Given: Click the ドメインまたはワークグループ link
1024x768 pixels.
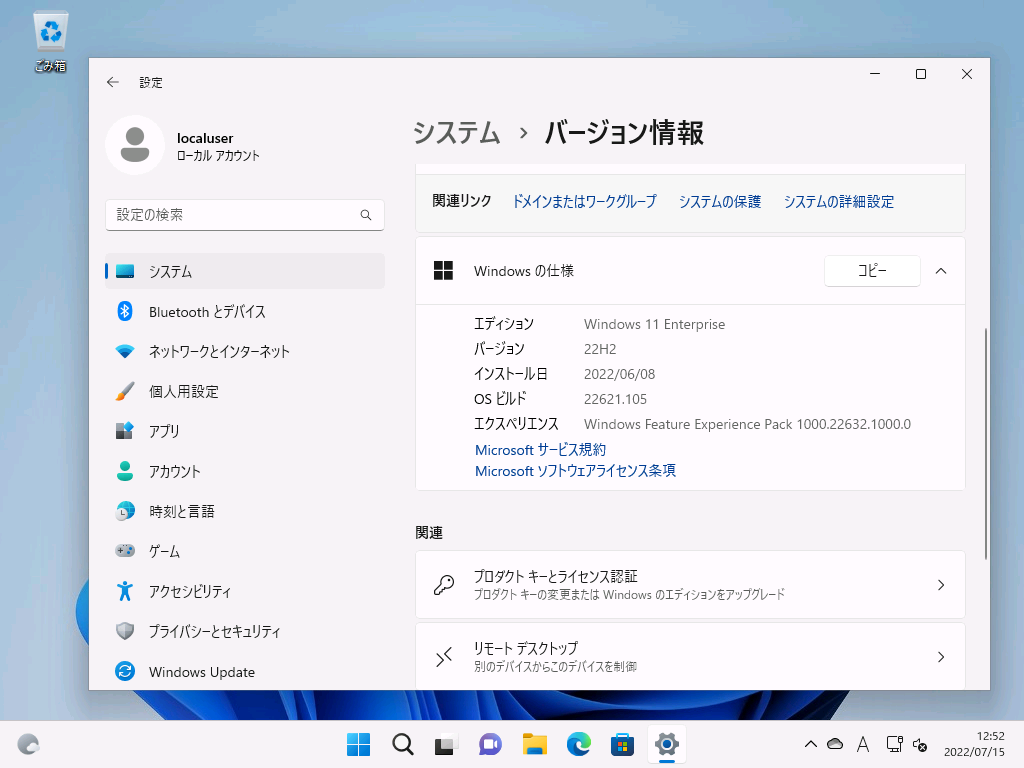Looking at the screenshot, I should pos(584,201).
